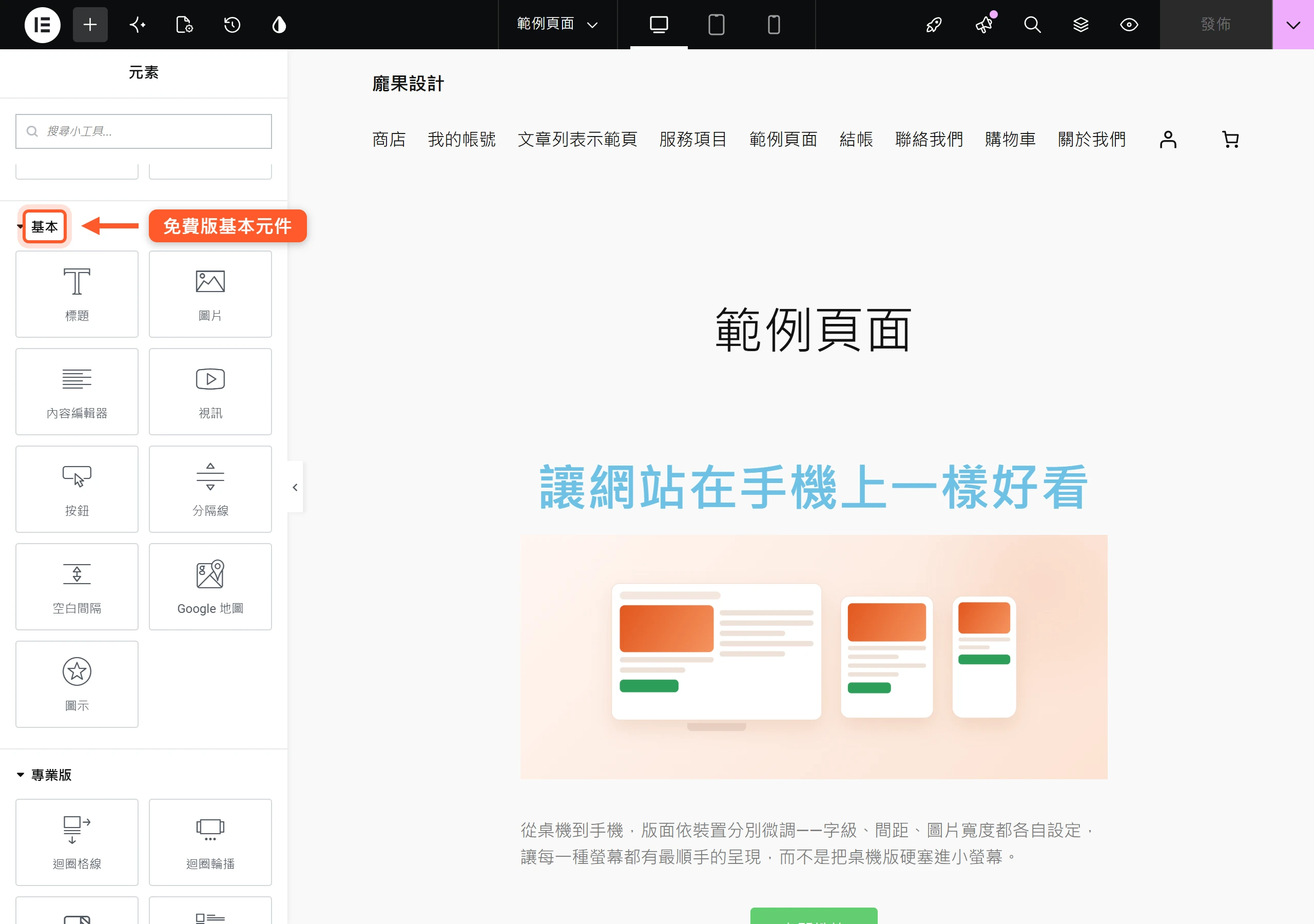Preview changes with the eye icon
Screen dimensions: 1314x924
(1129, 25)
